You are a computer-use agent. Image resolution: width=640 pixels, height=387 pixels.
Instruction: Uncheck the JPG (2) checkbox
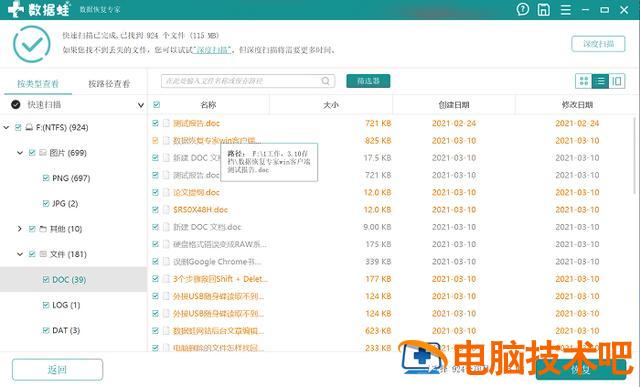tap(46, 203)
